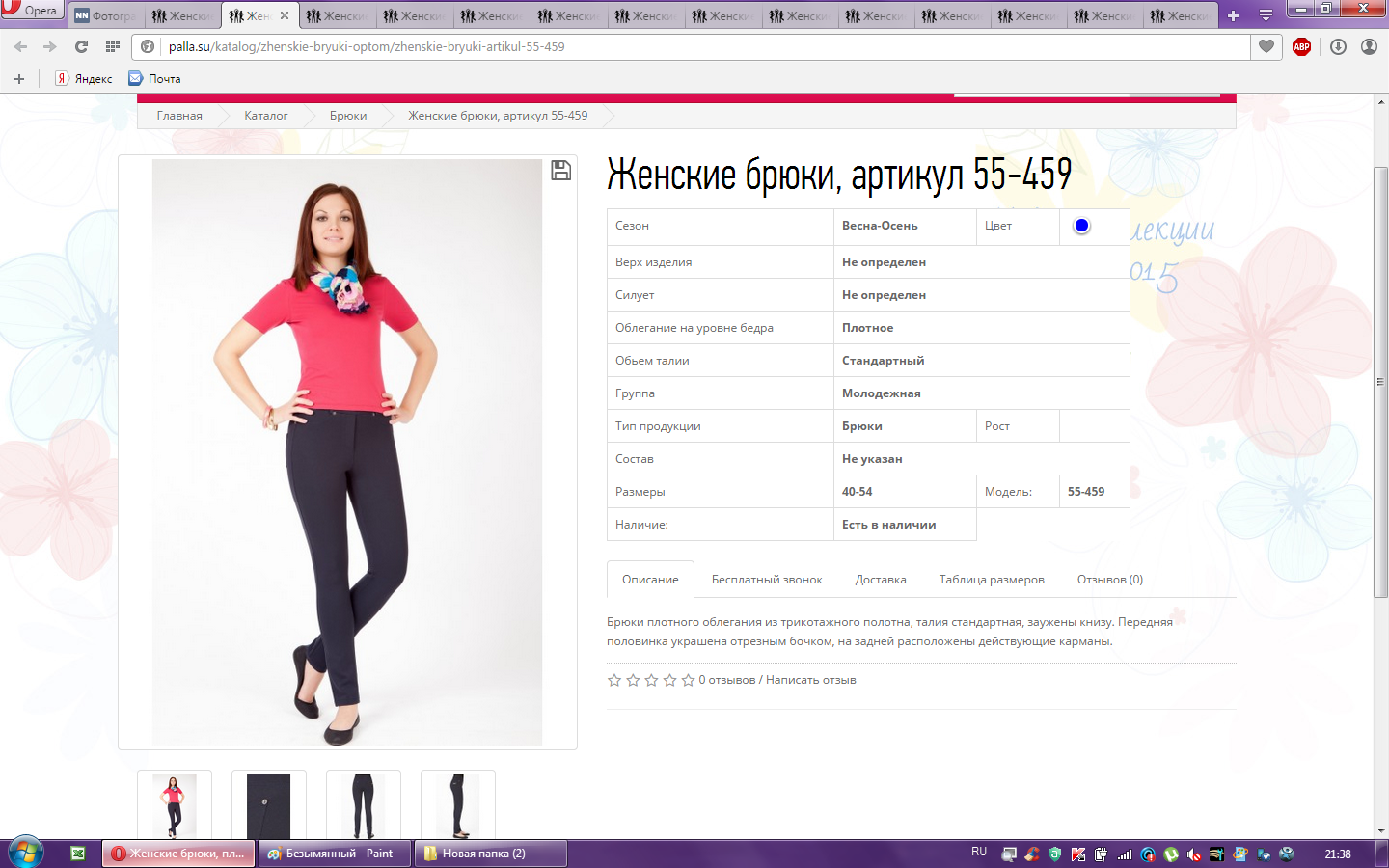Viewport: 1389px width, 868px height.
Task: Open the Брюки breadcrumb link
Action: pyautogui.click(x=348, y=116)
